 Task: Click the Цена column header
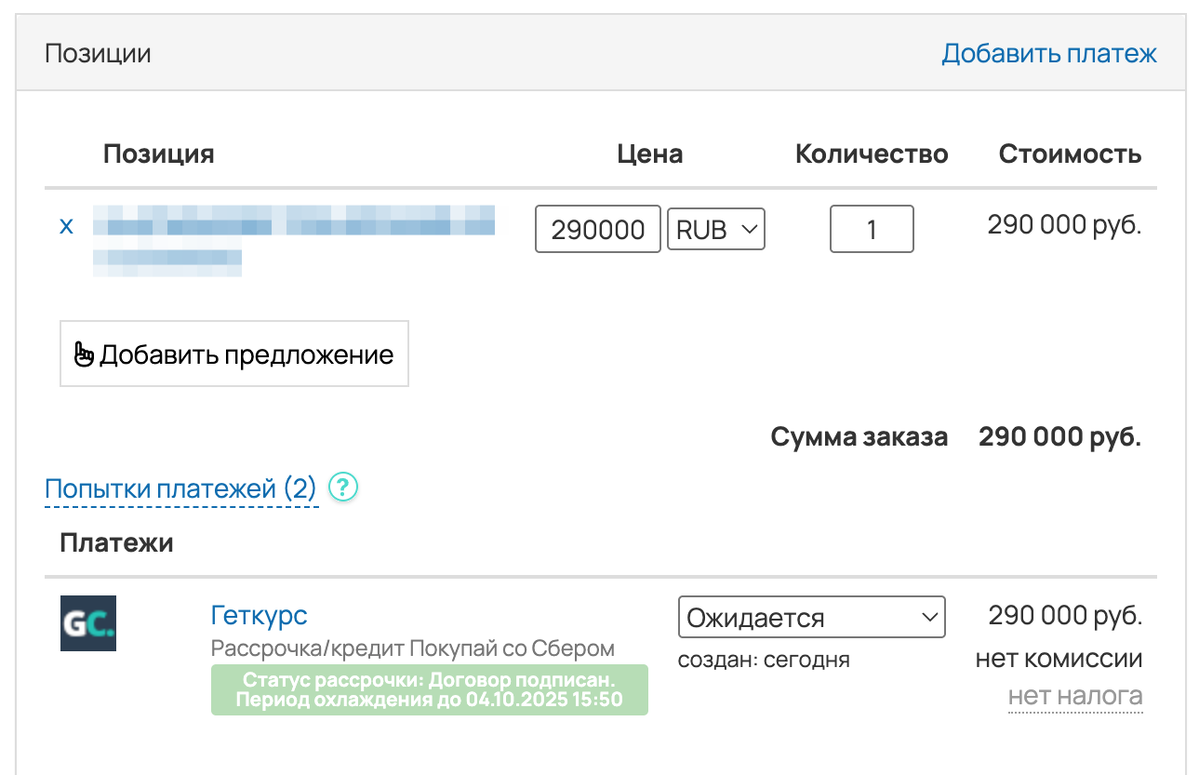(x=650, y=154)
